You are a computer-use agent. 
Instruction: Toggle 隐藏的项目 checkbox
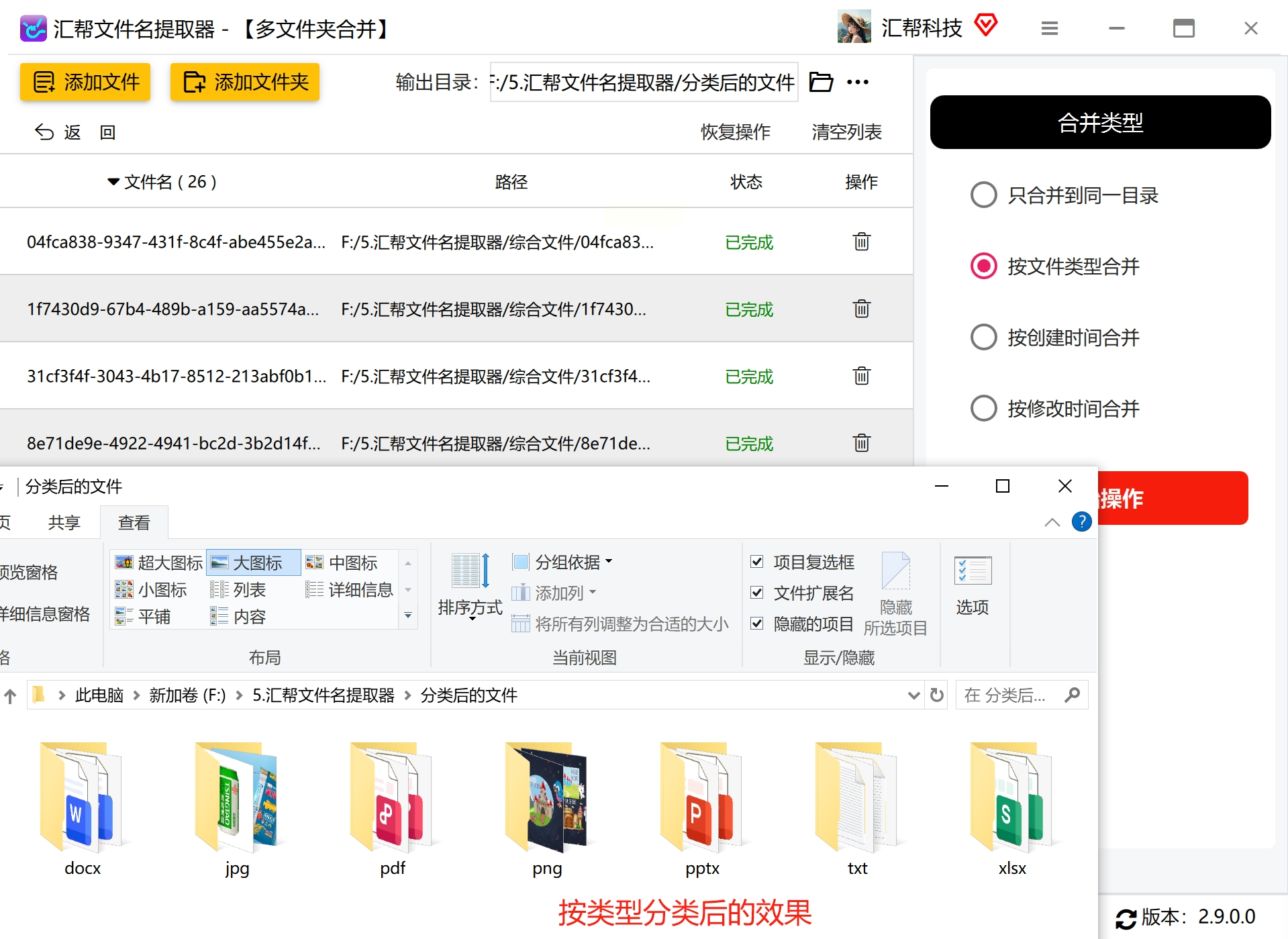(x=757, y=624)
